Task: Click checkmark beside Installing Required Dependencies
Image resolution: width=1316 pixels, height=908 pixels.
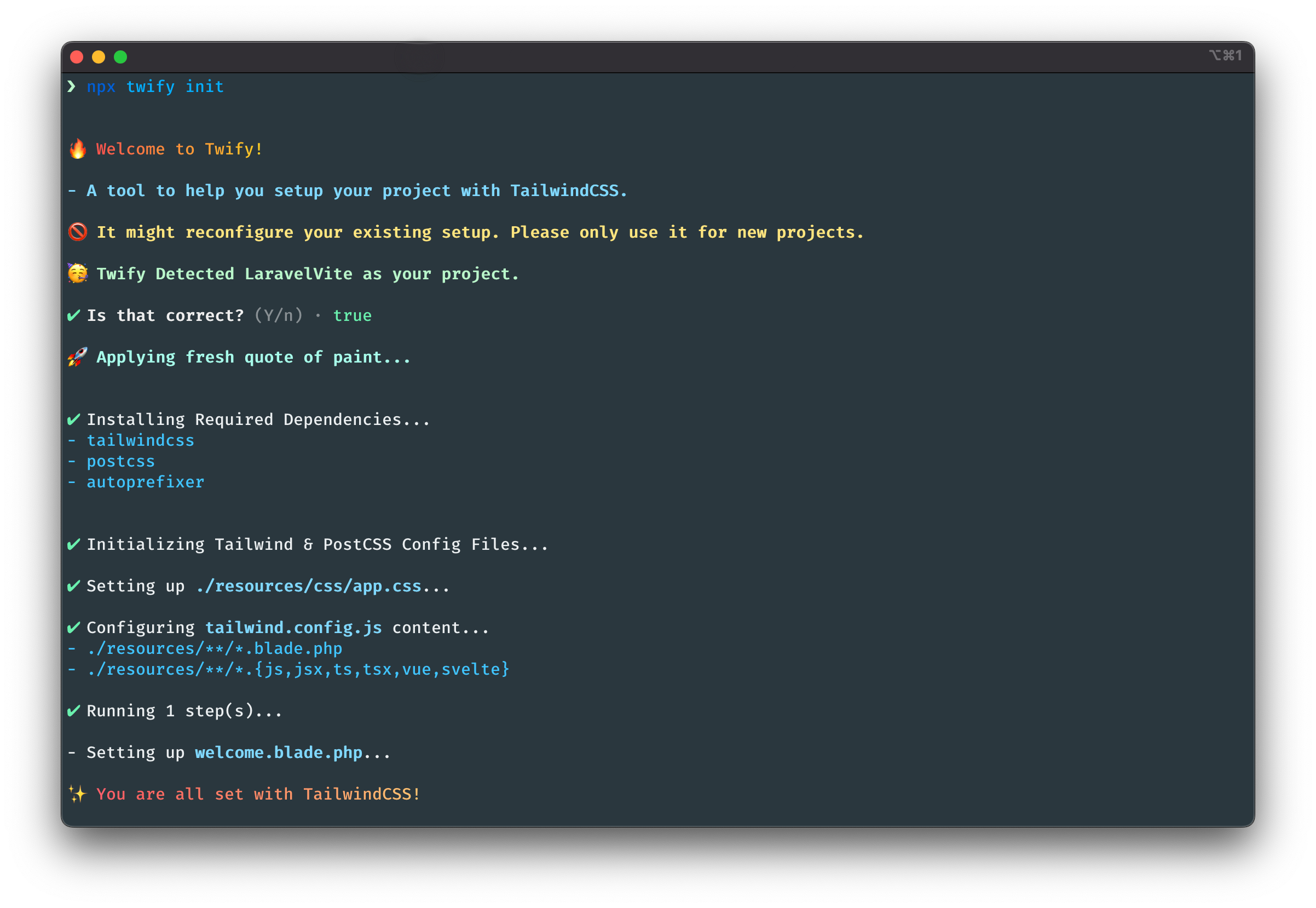Action: pyautogui.click(x=73, y=420)
